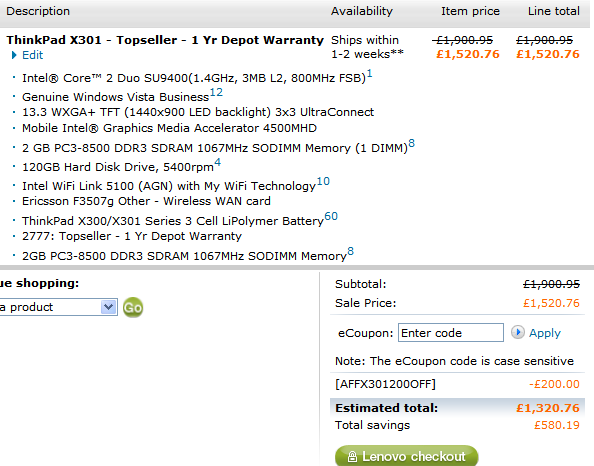Click the padlock icon on the checkout button

[x=352, y=457]
